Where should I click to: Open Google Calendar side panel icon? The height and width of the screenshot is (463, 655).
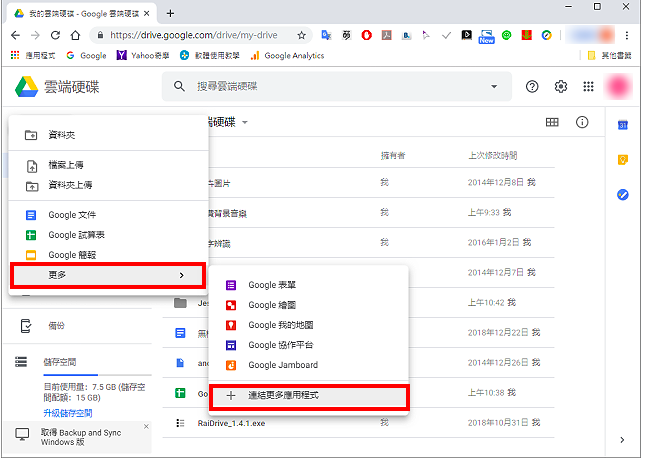[622, 125]
